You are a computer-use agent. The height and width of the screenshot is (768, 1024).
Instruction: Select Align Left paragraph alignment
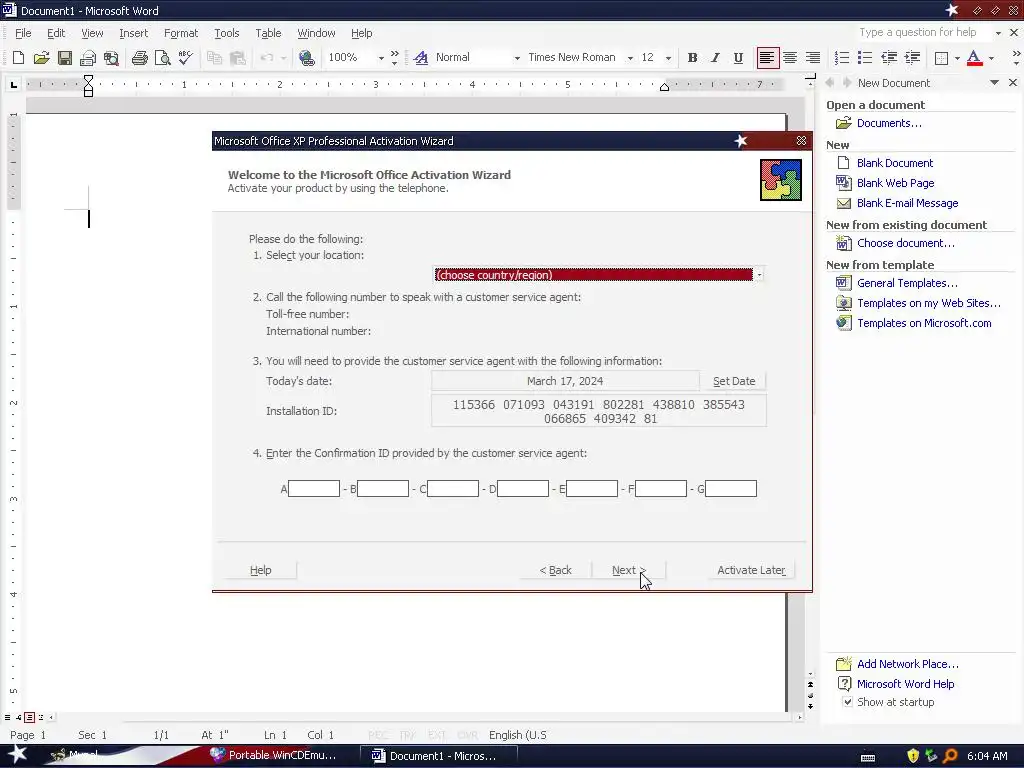[x=767, y=58]
